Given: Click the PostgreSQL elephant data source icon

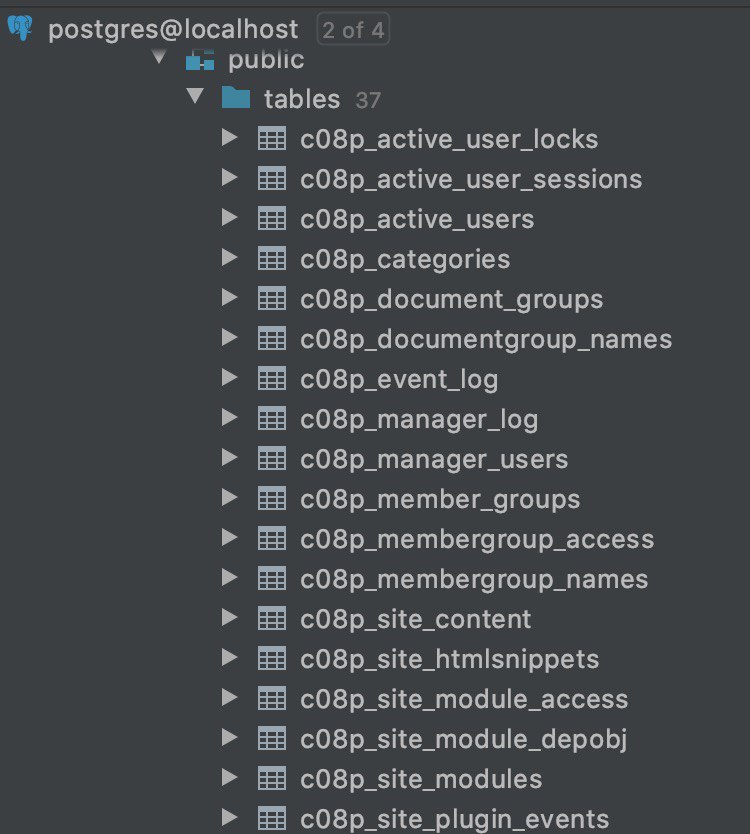Looking at the screenshot, I should (20, 28).
